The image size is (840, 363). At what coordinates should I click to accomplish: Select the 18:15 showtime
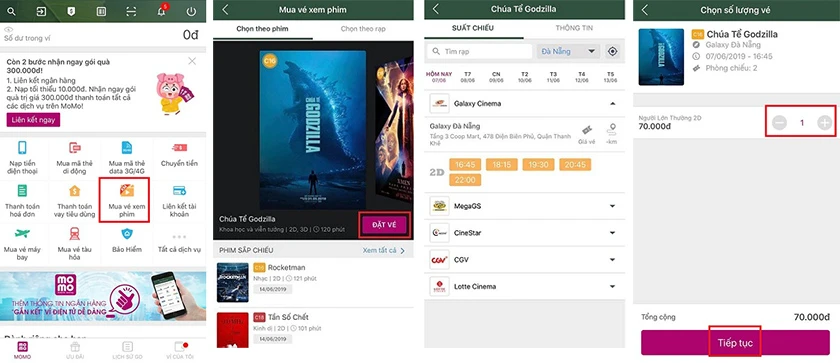(501, 165)
